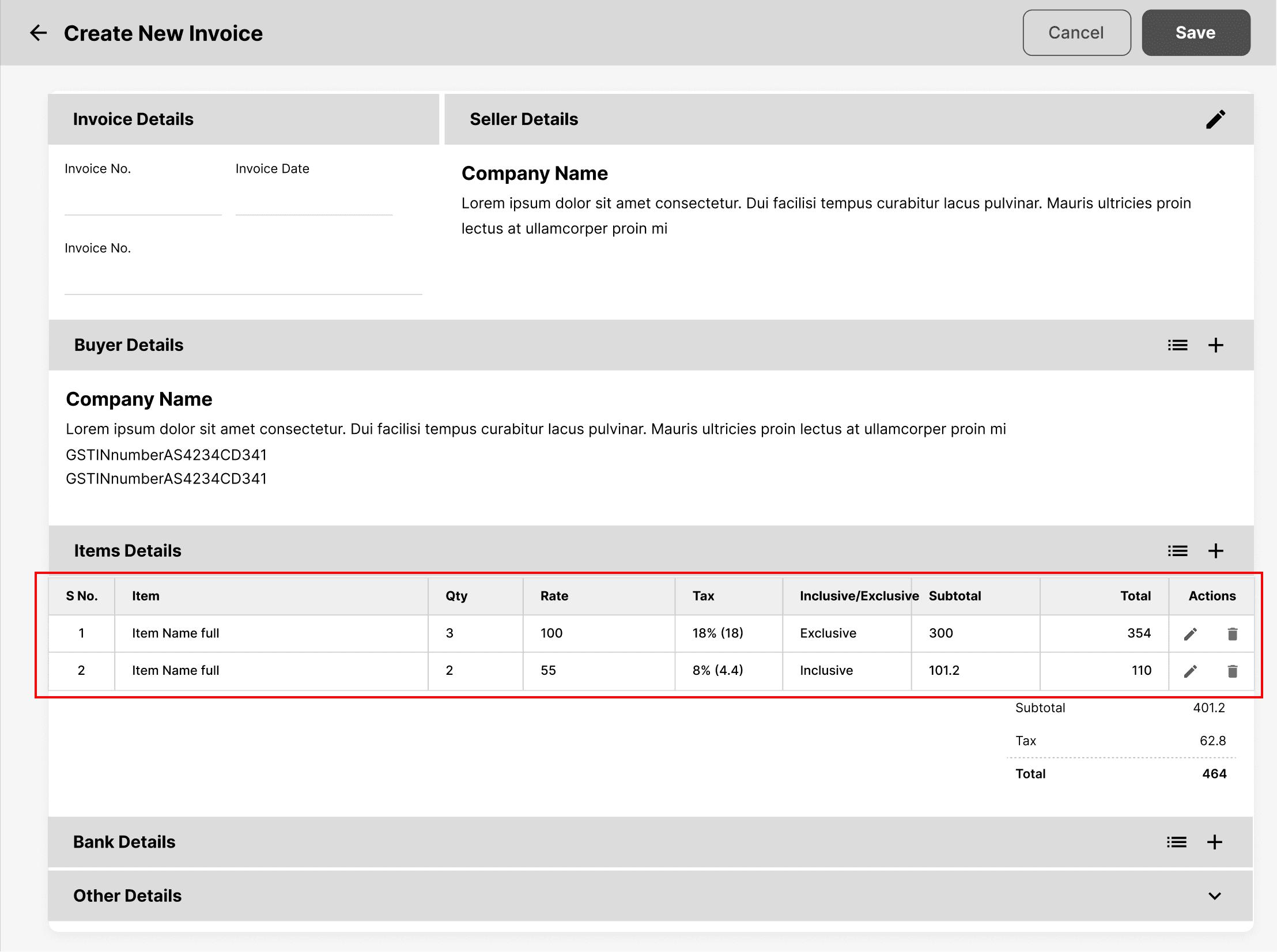Edit Seller Details with pencil icon
The image size is (1277, 952).
[1215, 119]
